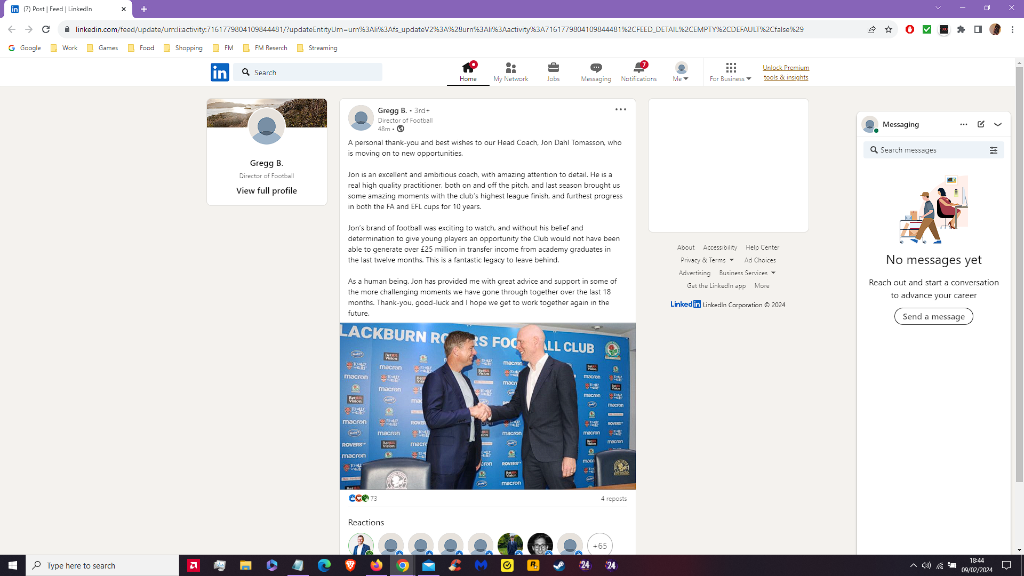Image resolution: width=1024 pixels, height=576 pixels.
Task: Open Microsoft Edge from taskbar
Action: 324,566
